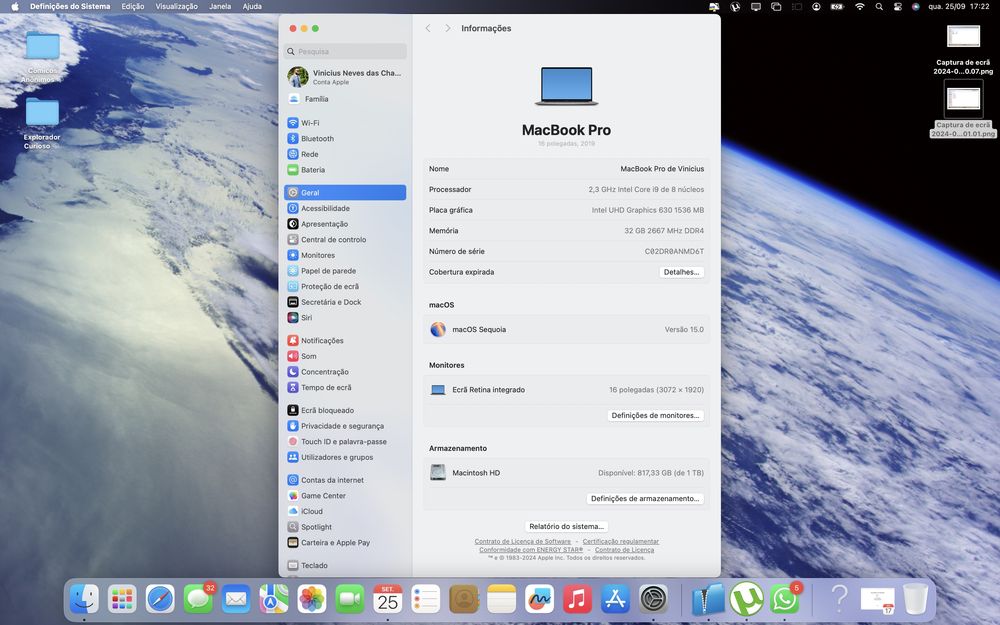Open Tempo de ecrã settings
Image resolution: width=1000 pixels, height=625 pixels.
(345, 387)
